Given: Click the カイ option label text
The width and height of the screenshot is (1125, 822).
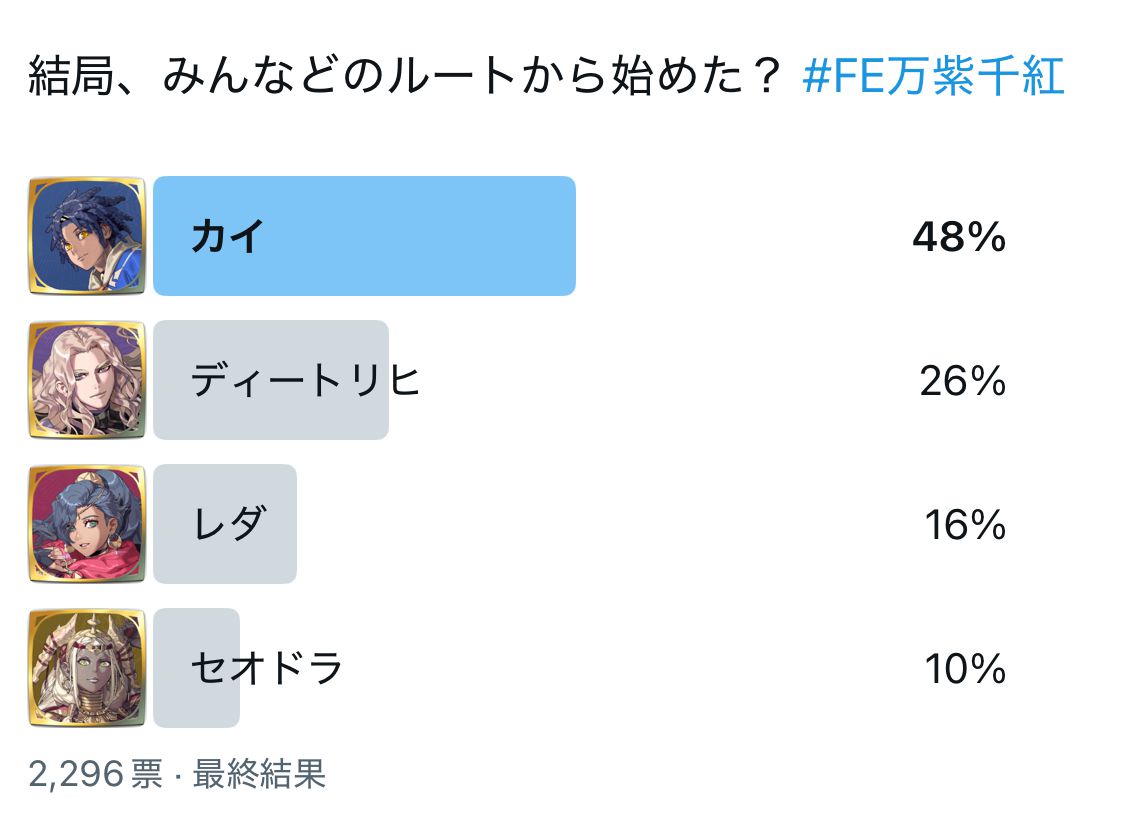Looking at the screenshot, I should click(x=227, y=236).
